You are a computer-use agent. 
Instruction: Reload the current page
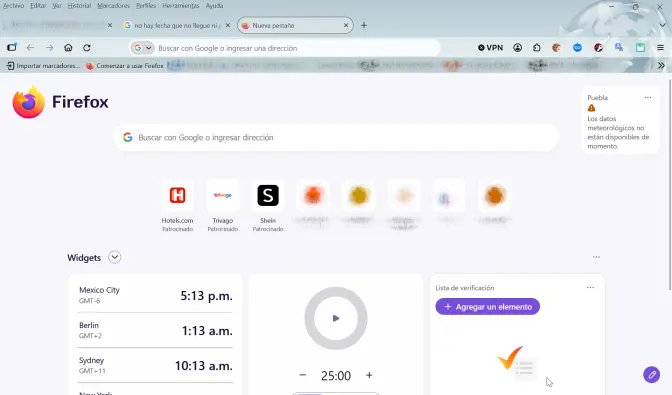coord(87,48)
